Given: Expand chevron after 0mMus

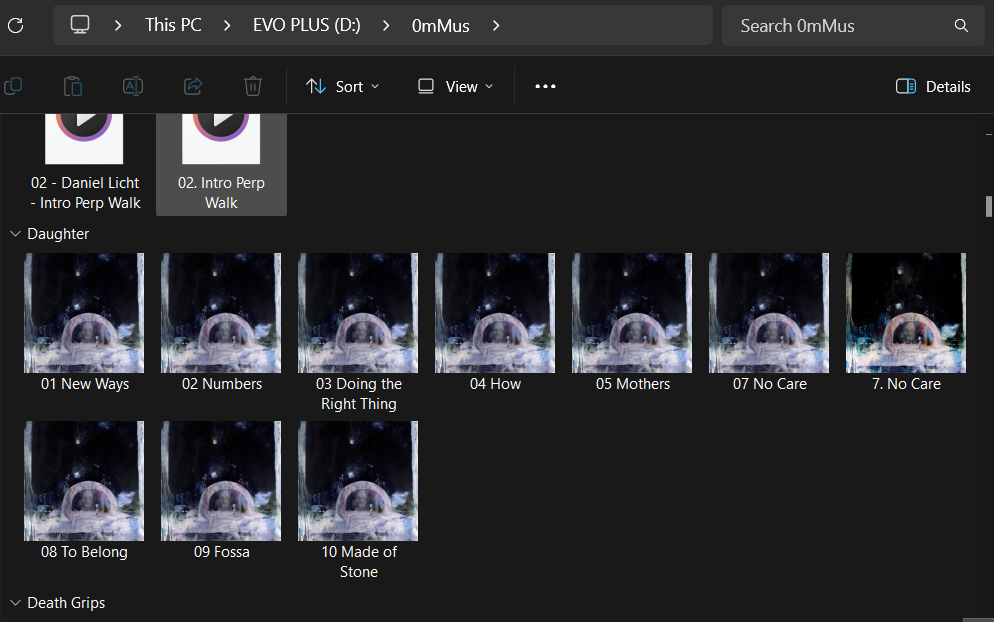Looking at the screenshot, I should click(x=496, y=25).
